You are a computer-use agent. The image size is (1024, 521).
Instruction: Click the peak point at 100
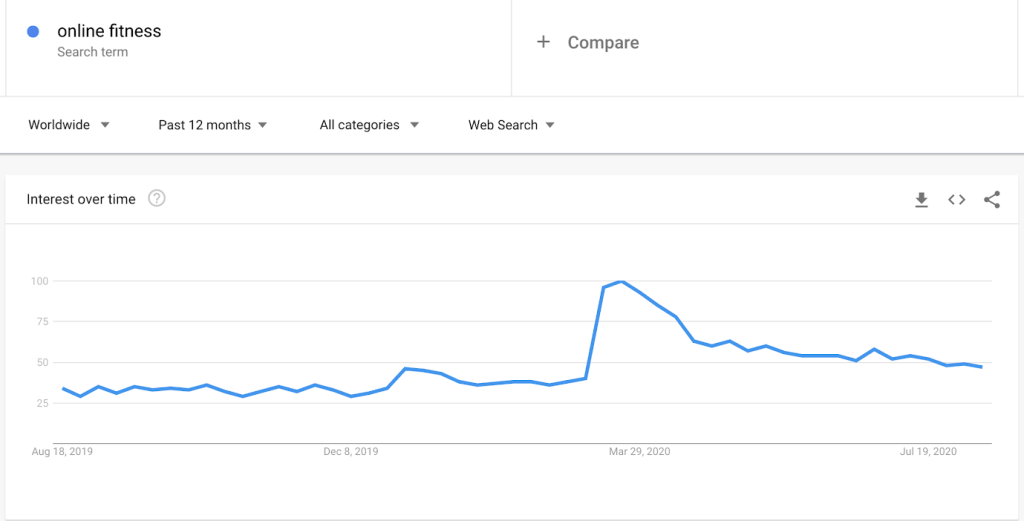point(621,281)
